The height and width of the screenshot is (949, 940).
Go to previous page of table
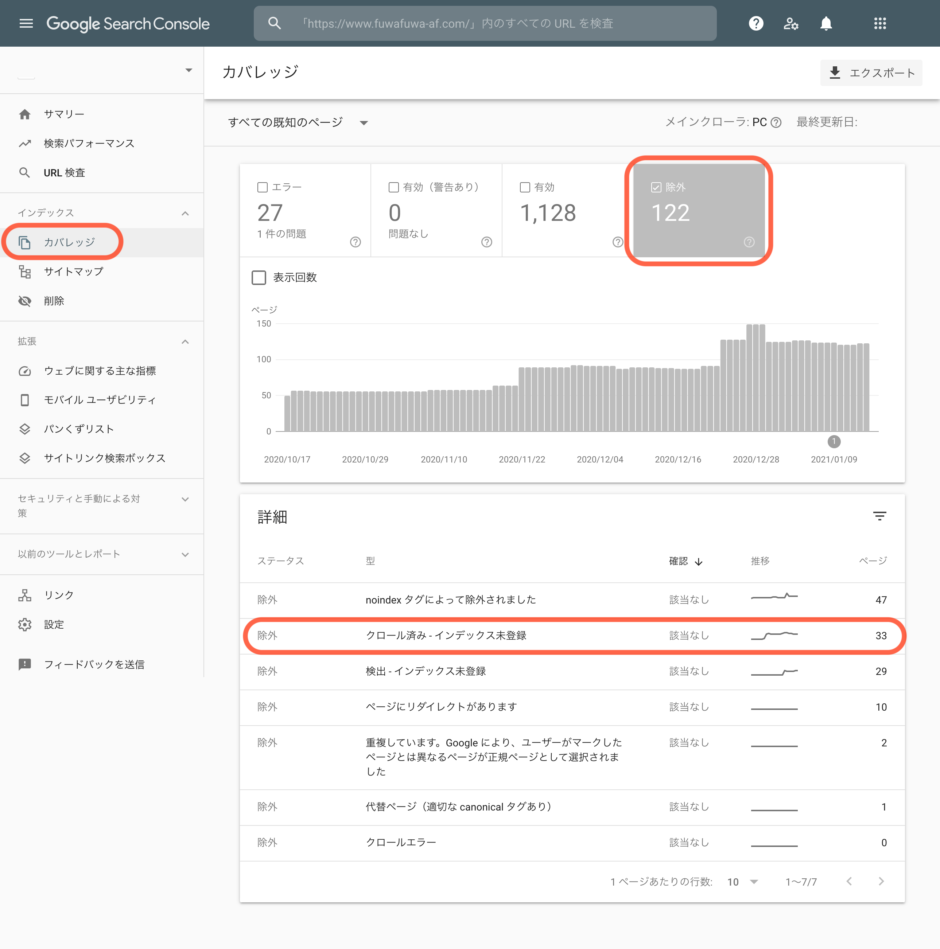pyautogui.click(x=849, y=882)
